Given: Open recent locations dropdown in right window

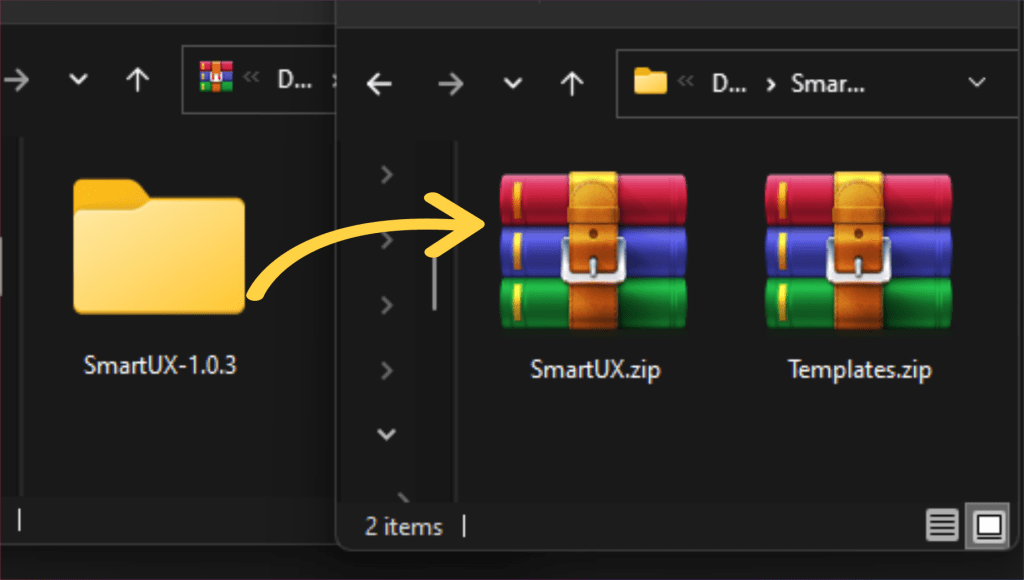Looking at the screenshot, I should [513, 84].
